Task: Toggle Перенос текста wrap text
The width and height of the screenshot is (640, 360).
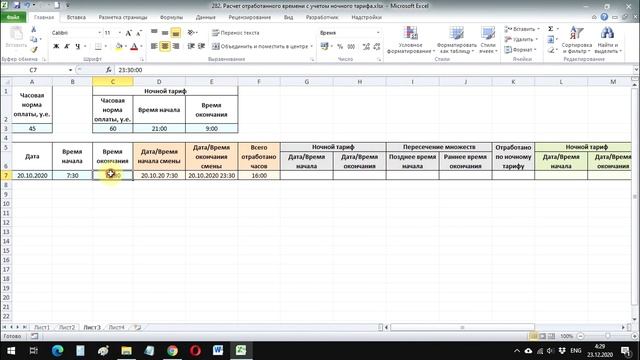Action: click(236, 33)
